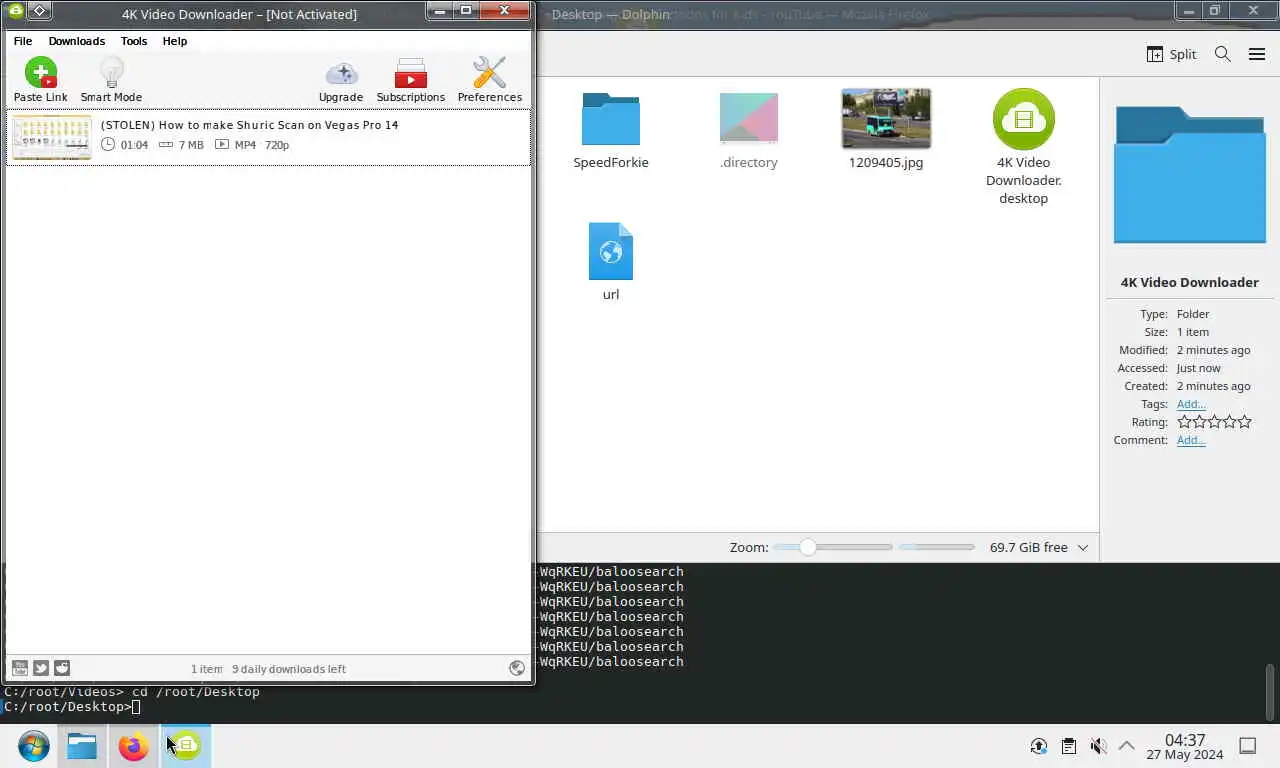Screen dimensions: 1280x768
Task: Open the Start menu orb
Action: (x=33, y=746)
